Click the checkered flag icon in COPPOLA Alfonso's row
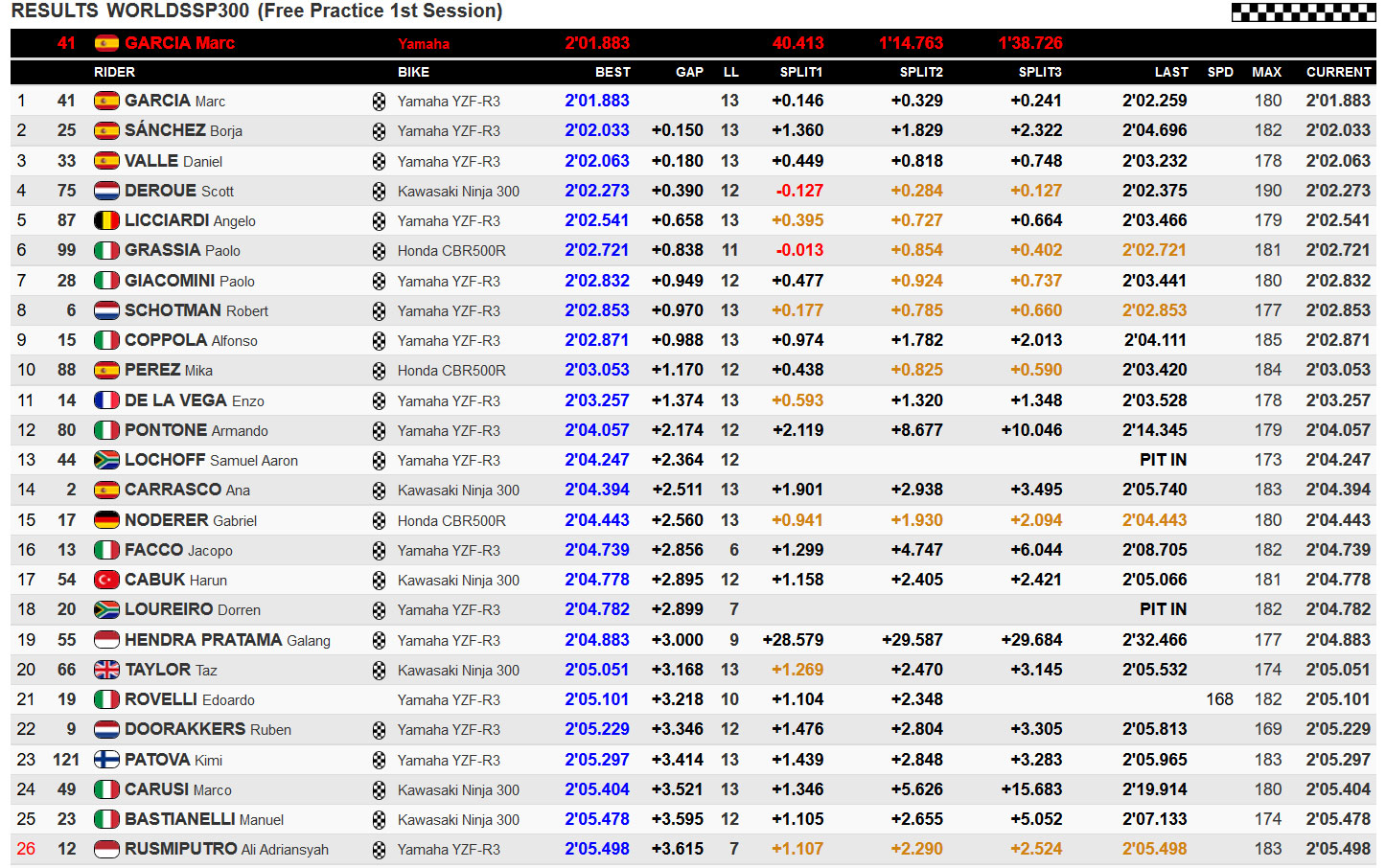The height and width of the screenshot is (868, 1386). coord(379,341)
